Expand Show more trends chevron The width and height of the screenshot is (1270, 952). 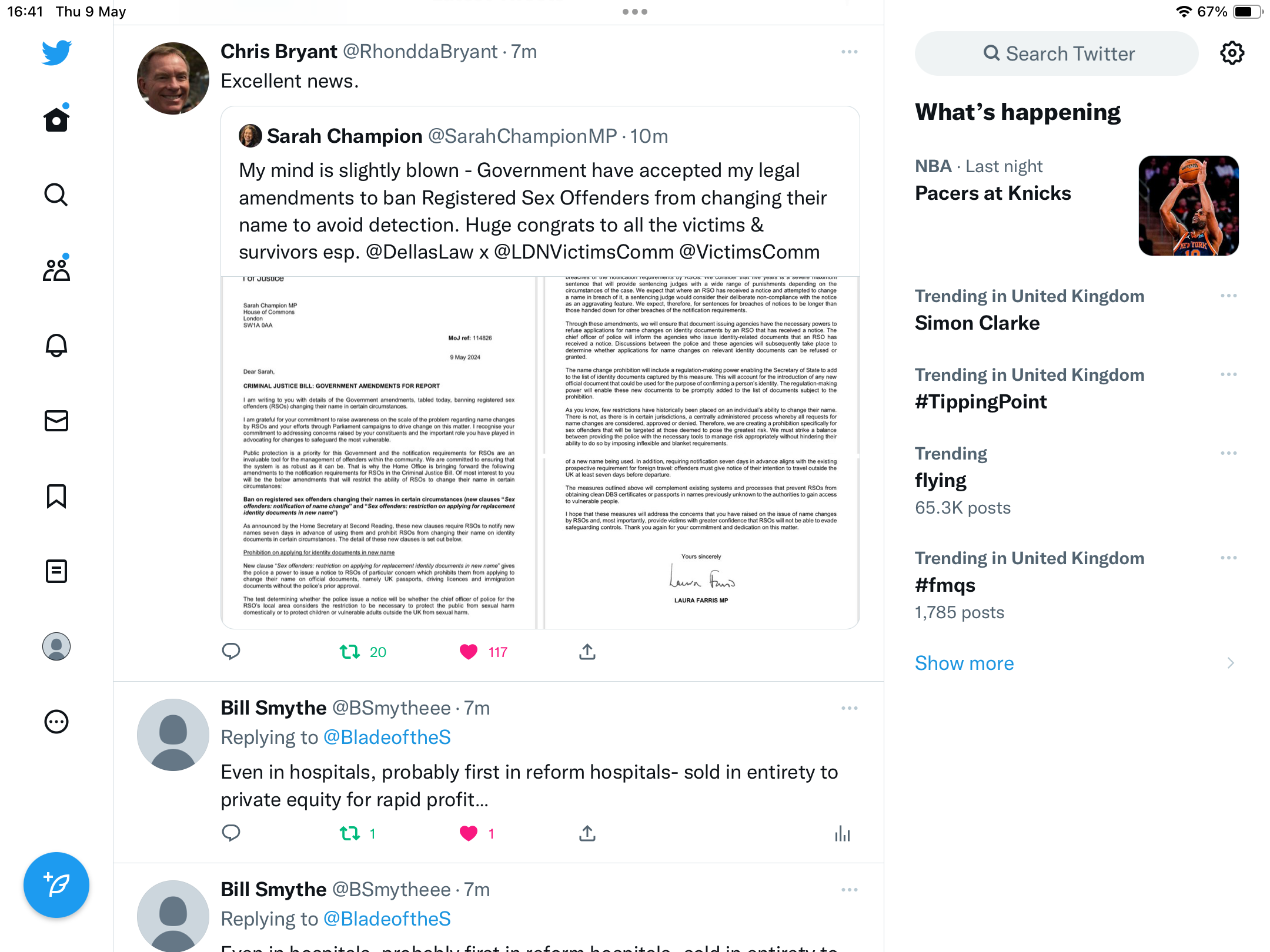[1231, 663]
